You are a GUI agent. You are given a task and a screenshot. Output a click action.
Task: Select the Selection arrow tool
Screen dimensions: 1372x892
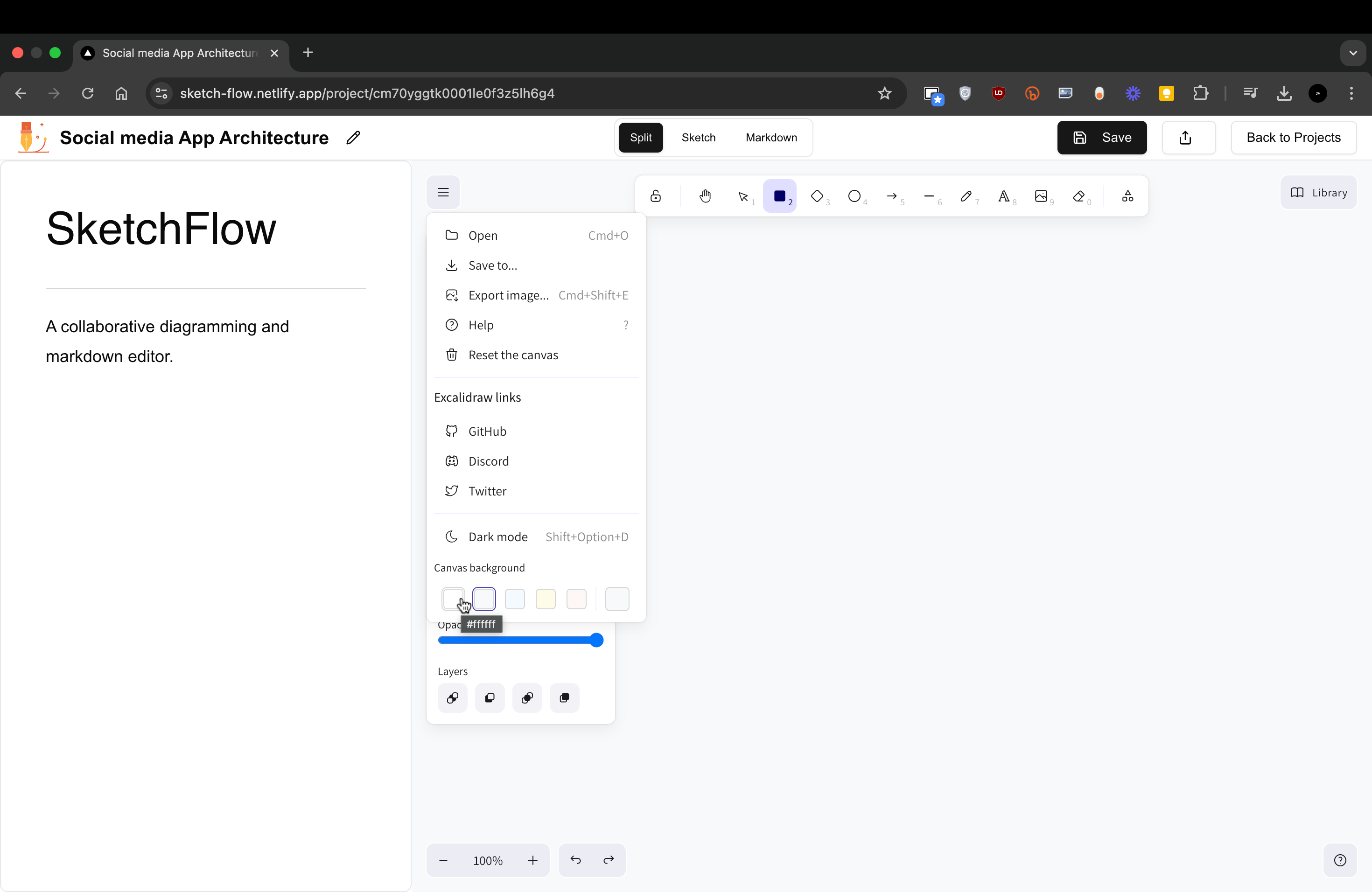744,196
